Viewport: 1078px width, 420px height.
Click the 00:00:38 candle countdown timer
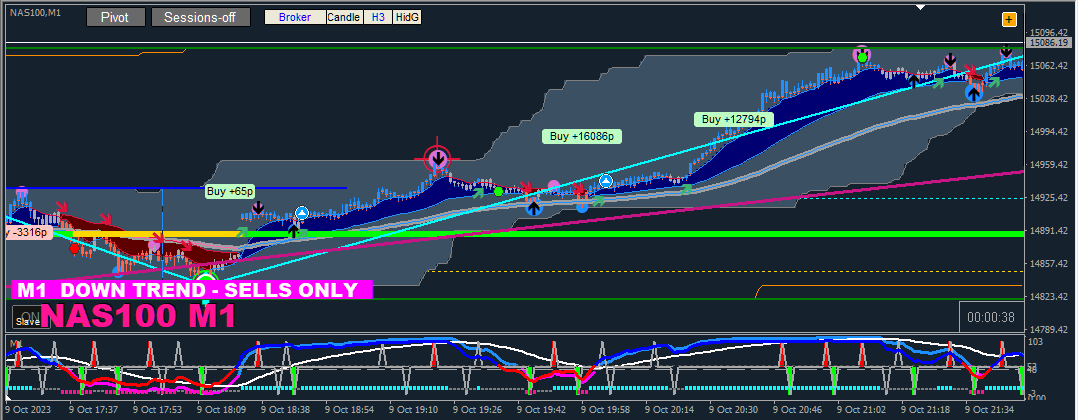click(991, 318)
